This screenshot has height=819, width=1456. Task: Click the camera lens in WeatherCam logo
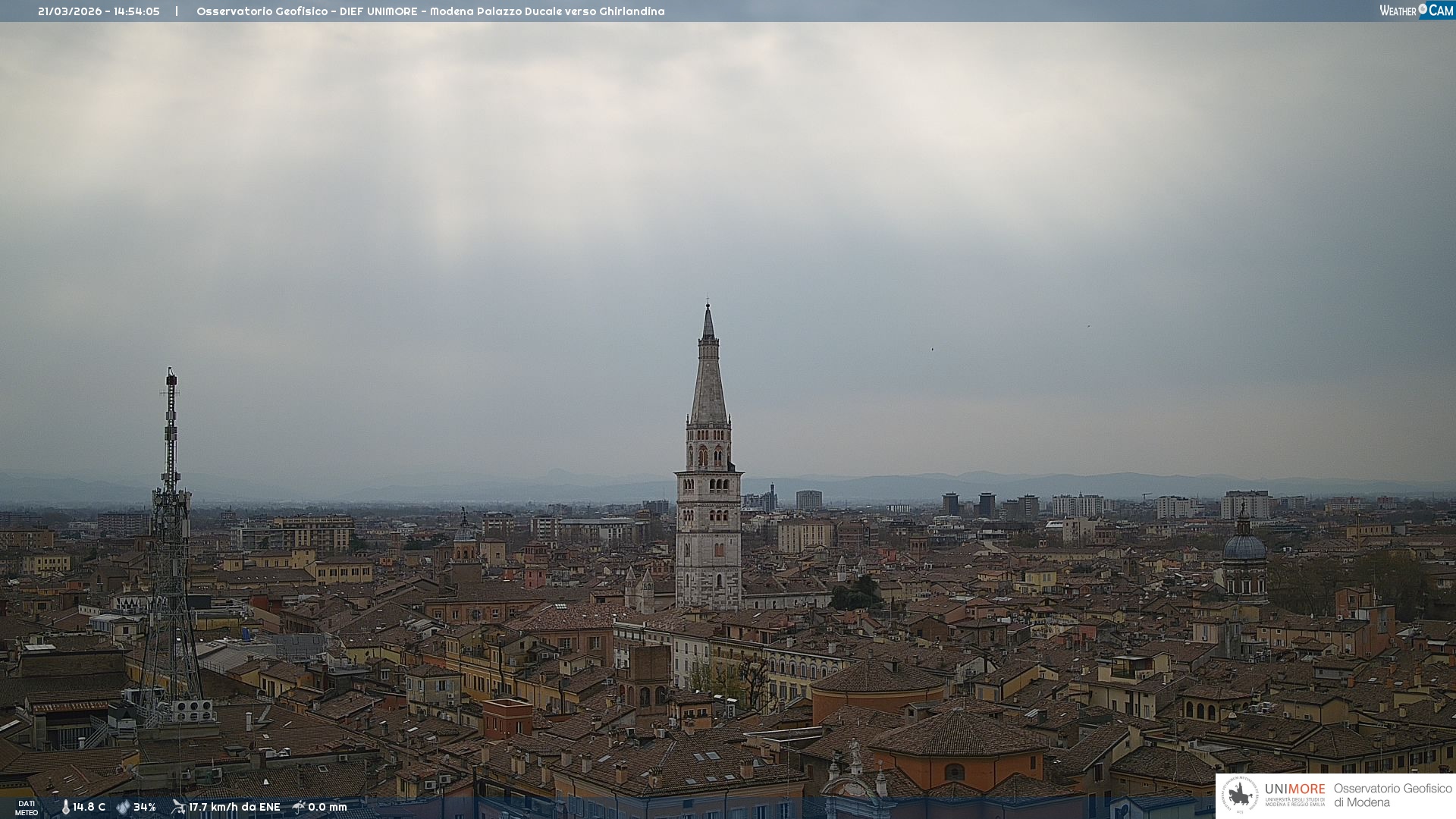[x=1423, y=9]
